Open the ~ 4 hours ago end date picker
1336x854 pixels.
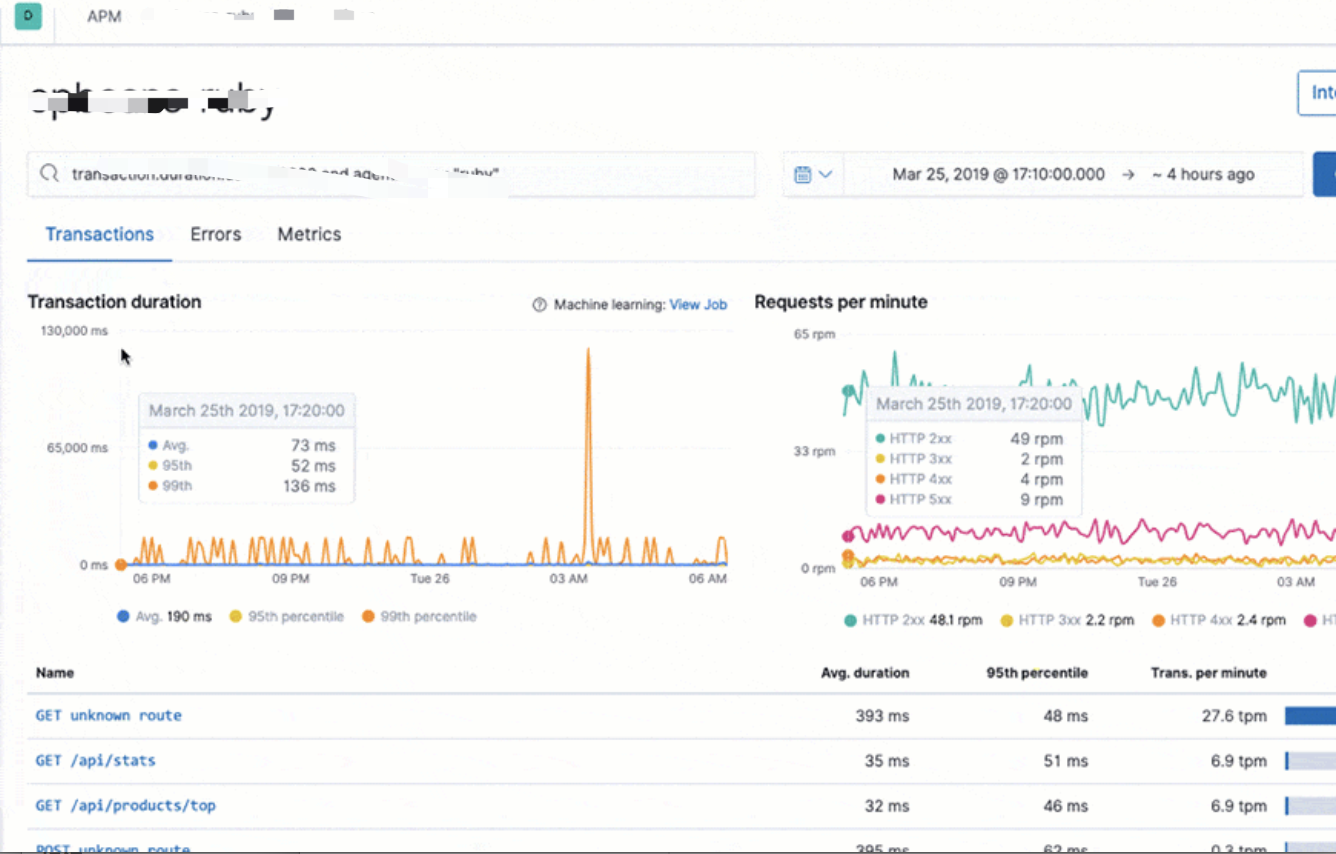[1202, 174]
